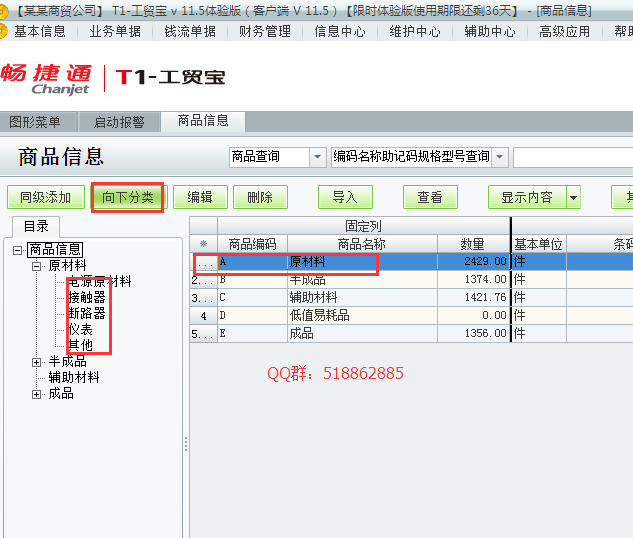Open the 商品查询 dropdown
633x538 pixels.
coord(318,157)
